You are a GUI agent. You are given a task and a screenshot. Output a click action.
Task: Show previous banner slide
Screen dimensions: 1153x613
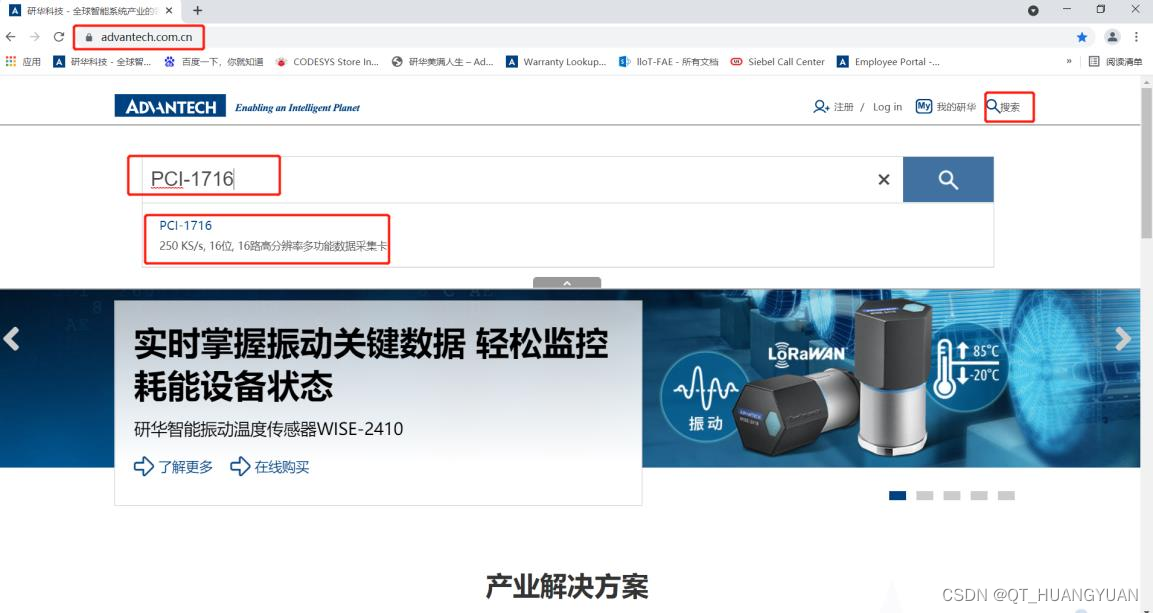pyautogui.click(x=12, y=339)
